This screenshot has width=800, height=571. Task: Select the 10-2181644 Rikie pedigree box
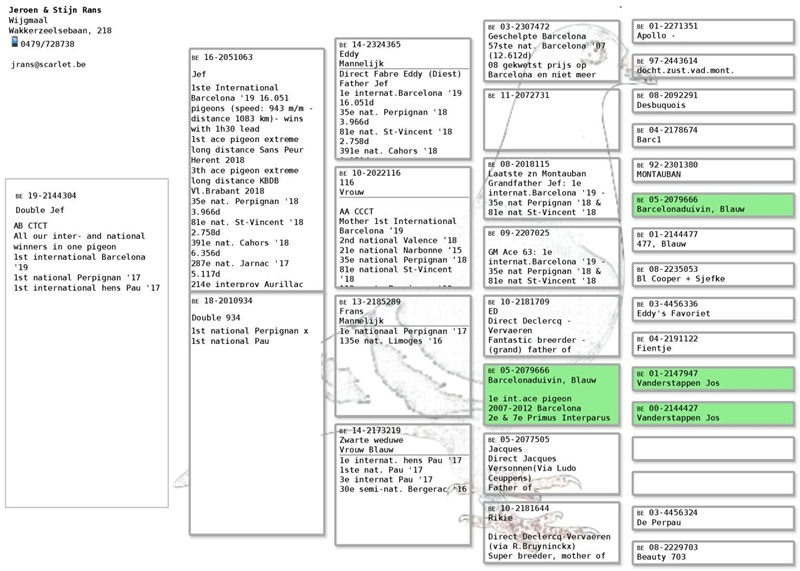click(x=551, y=532)
